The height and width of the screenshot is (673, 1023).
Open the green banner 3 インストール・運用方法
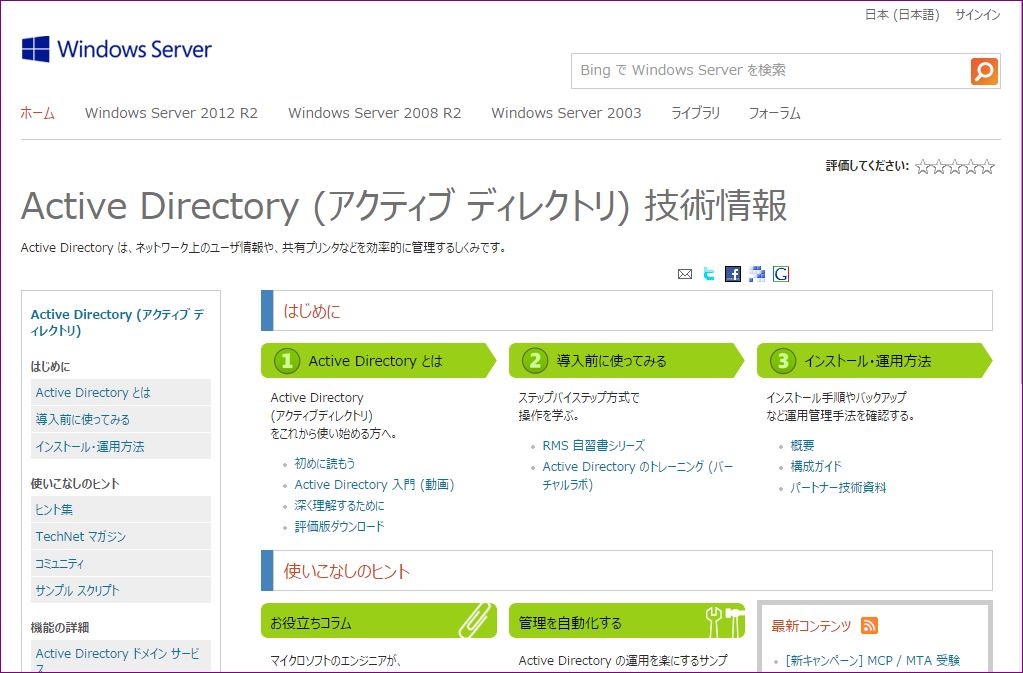point(874,361)
